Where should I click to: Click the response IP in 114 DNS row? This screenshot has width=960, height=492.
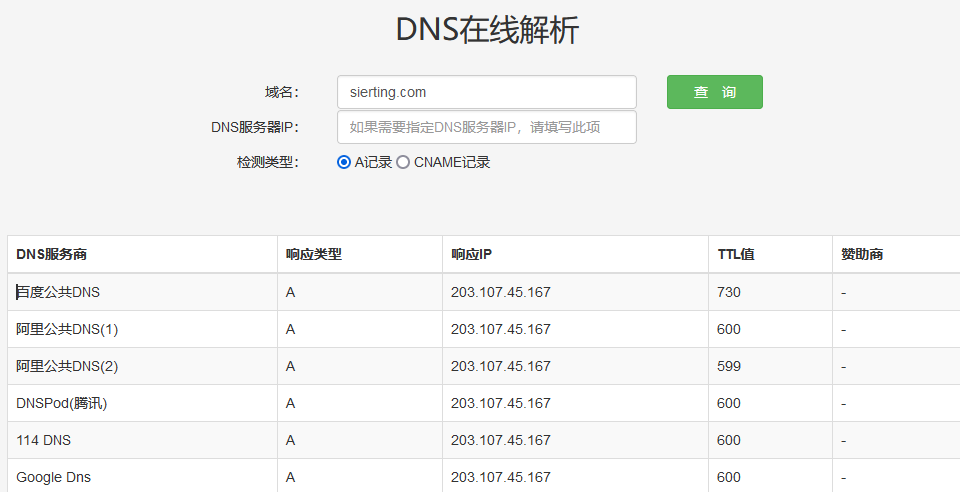(501, 440)
